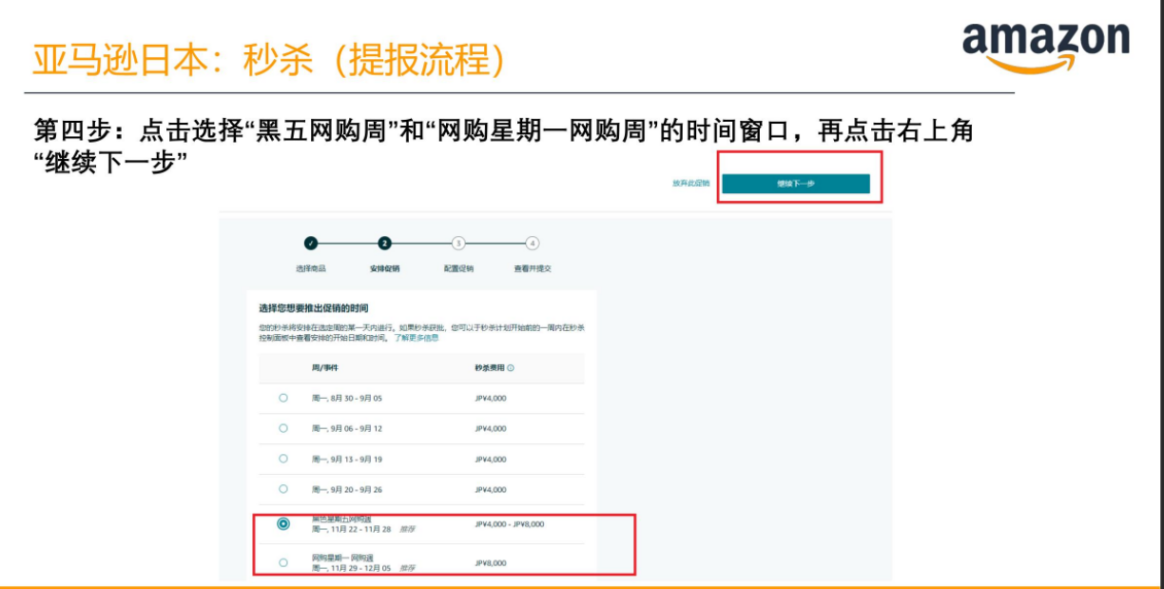The width and height of the screenshot is (1164, 589).
Task: Click the step 3 circle for 配置促销
Action: (x=457, y=242)
